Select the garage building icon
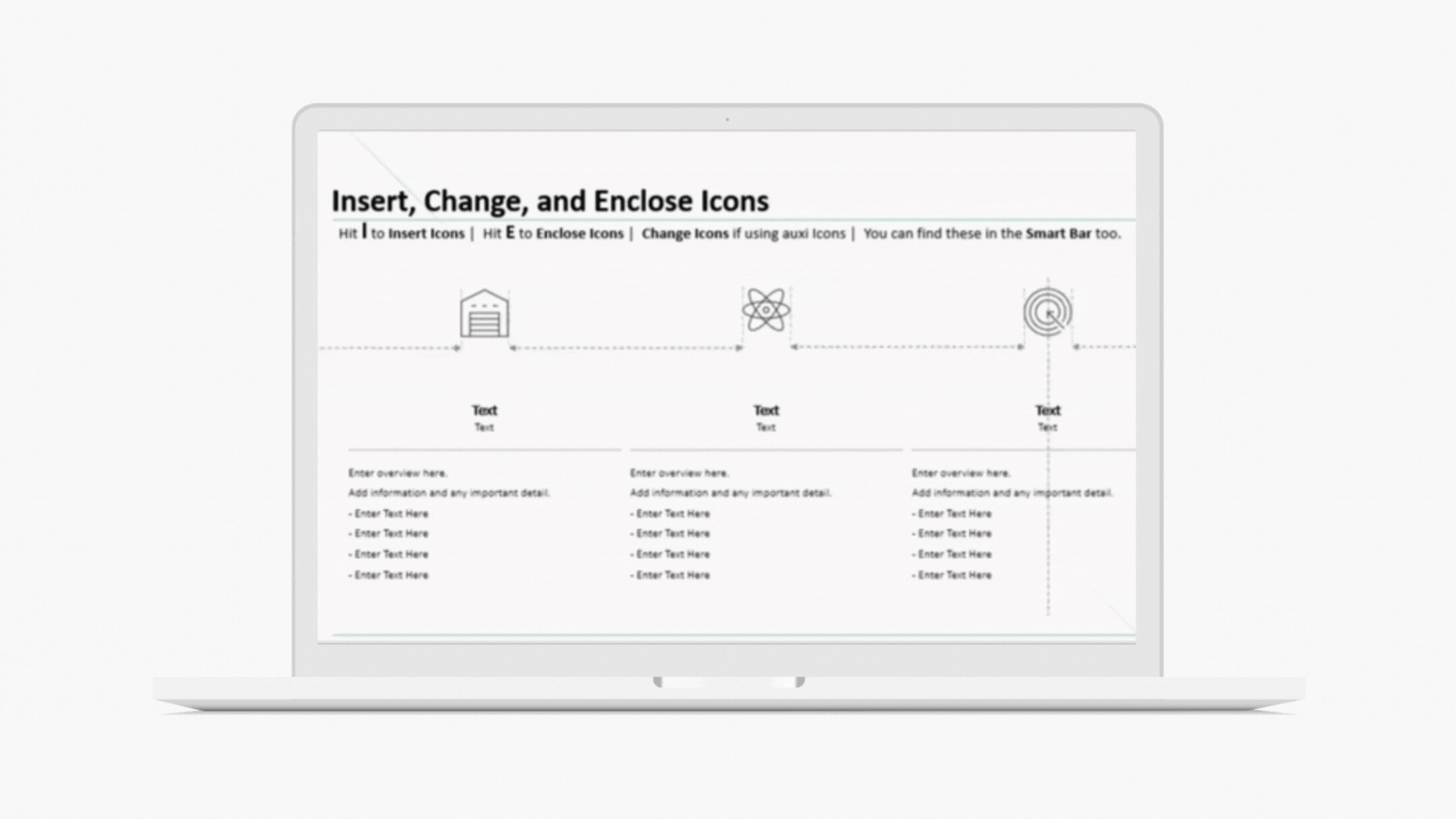Screen dimensions: 1456x819 pyautogui.click(x=484, y=313)
